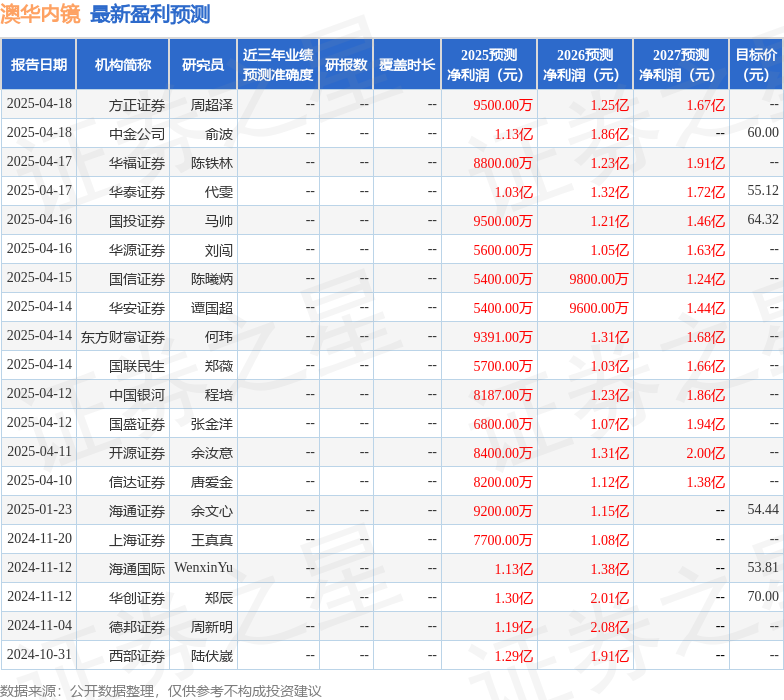The width and height of the screenshot is (784, 700).
Task: Select the 研究员 column header
Action: coord(203,65)
